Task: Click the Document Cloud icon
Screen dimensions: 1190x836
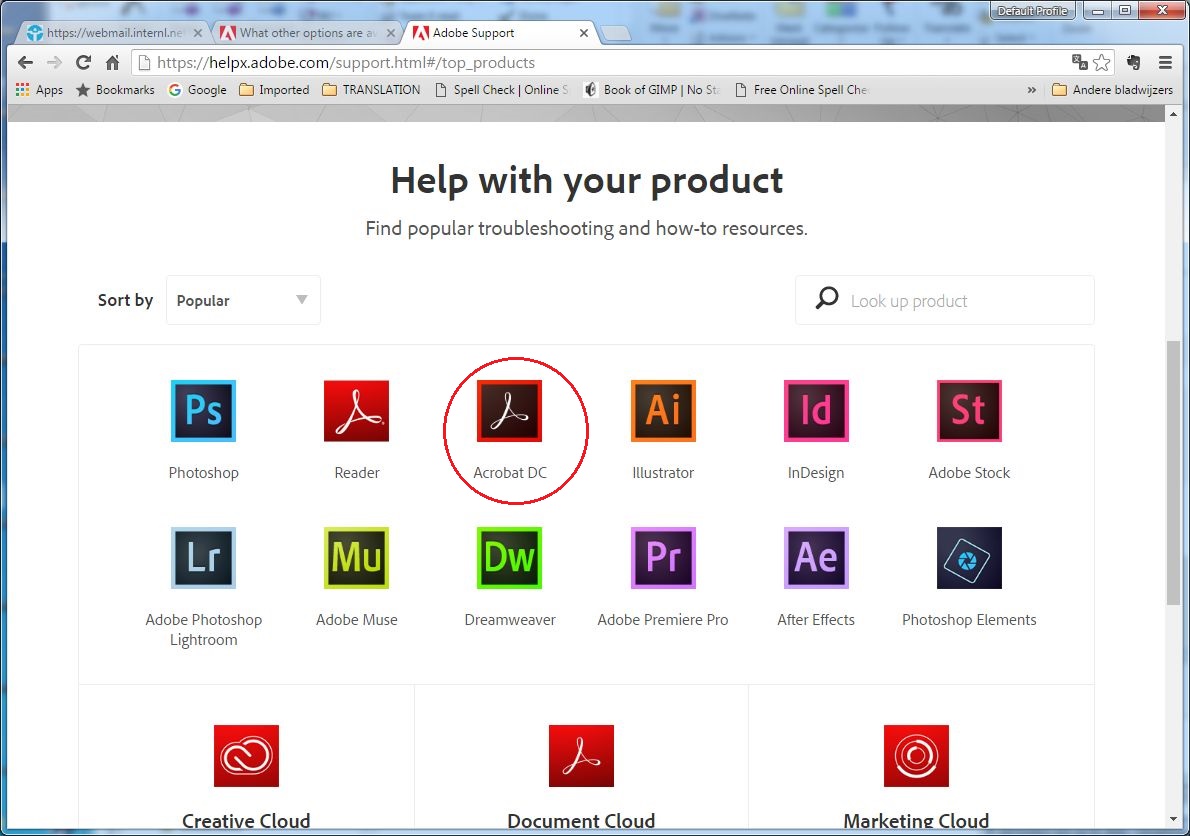Action: point(581,755)
